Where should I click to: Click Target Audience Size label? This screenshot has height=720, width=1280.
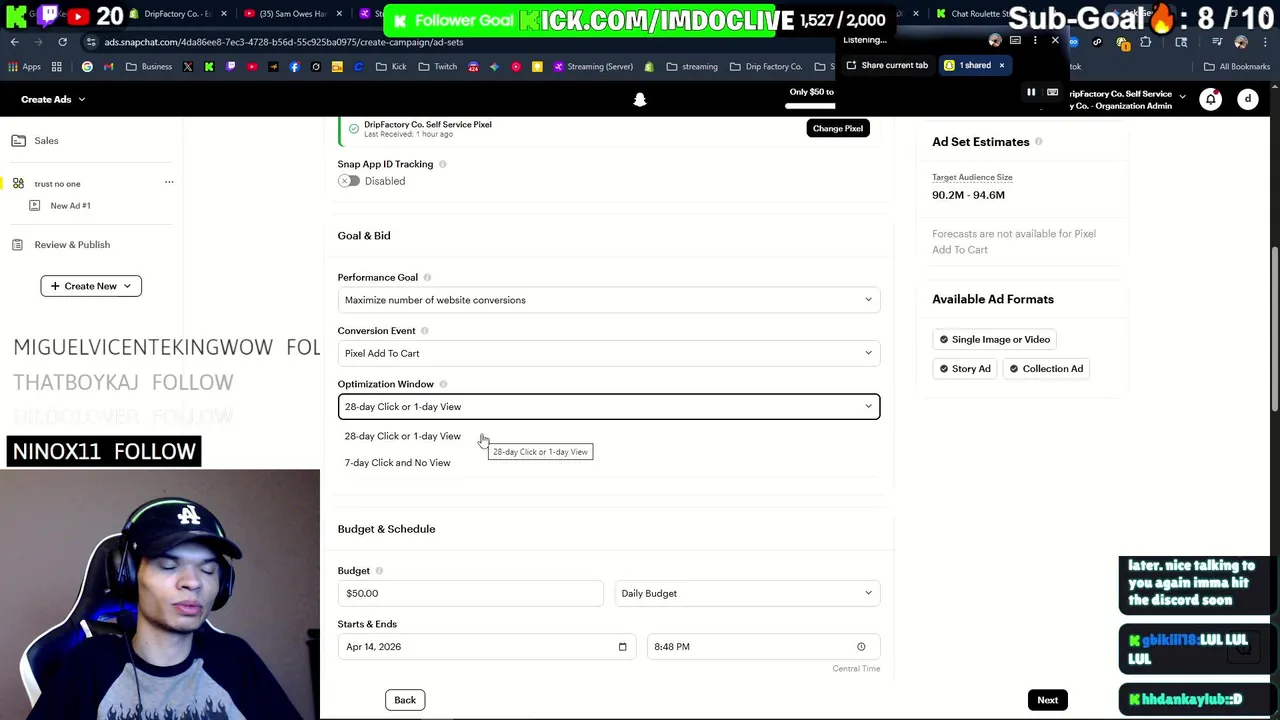tap(972, 177)
